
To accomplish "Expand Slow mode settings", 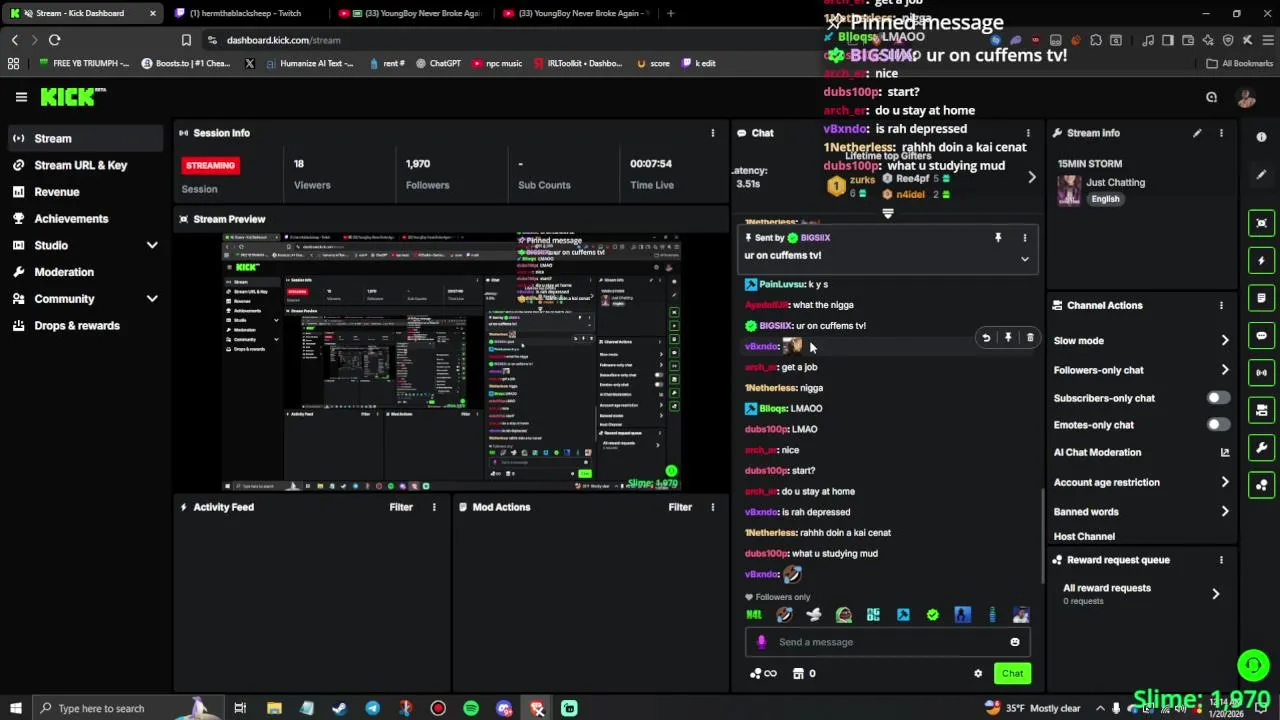I will [1225, 341].
